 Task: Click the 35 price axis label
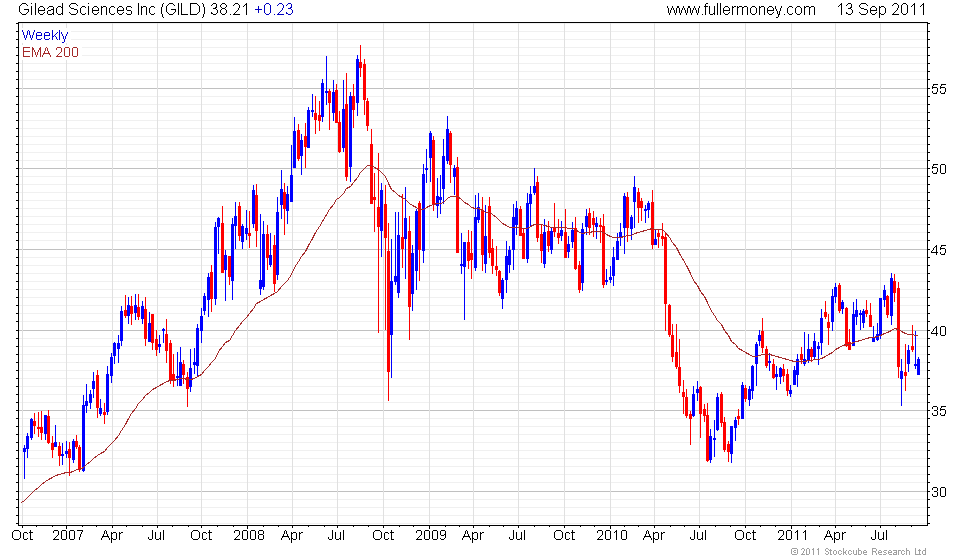tap(938, 411)
